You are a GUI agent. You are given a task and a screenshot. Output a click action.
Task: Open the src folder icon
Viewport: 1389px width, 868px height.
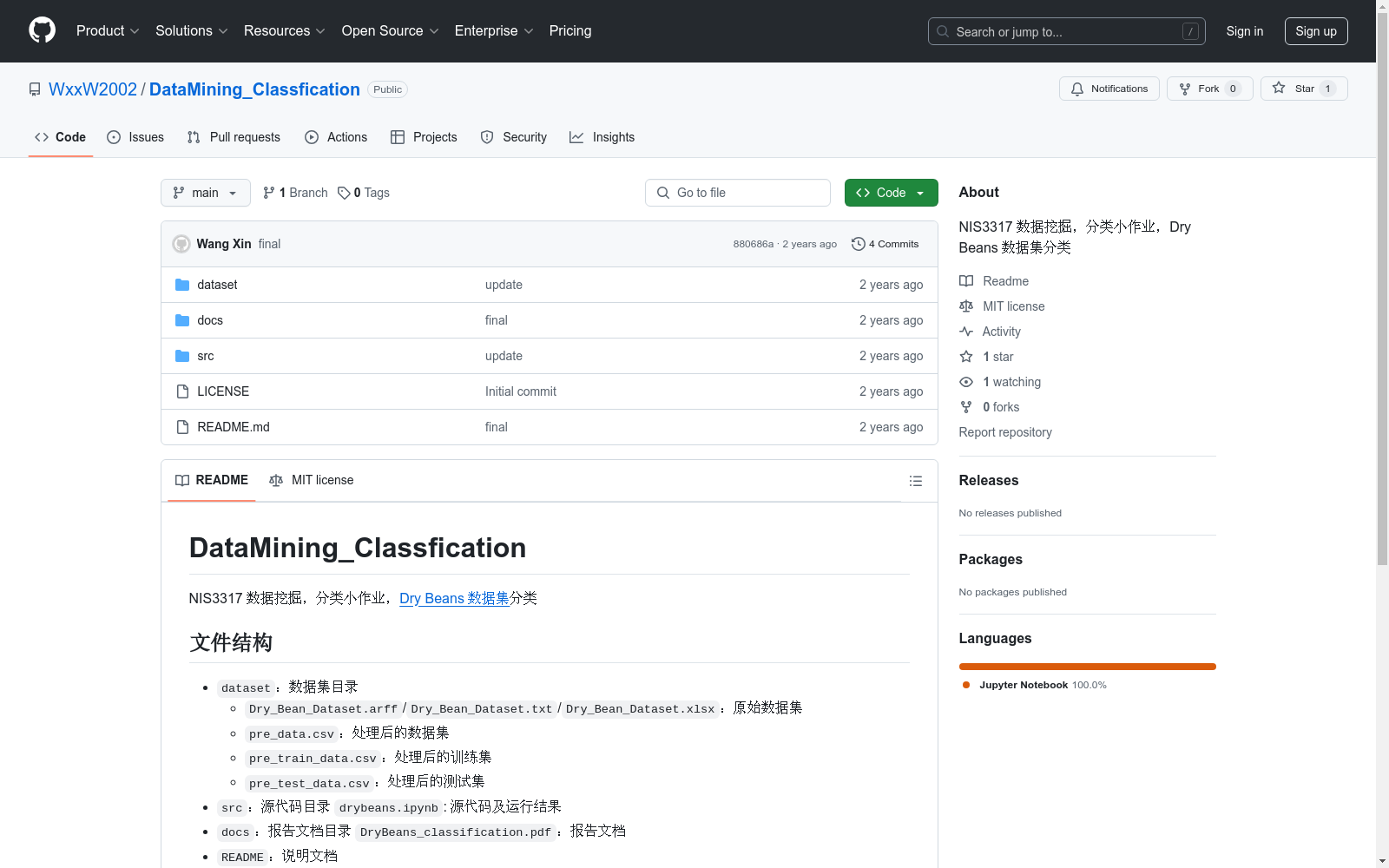[x=182, y=356]
